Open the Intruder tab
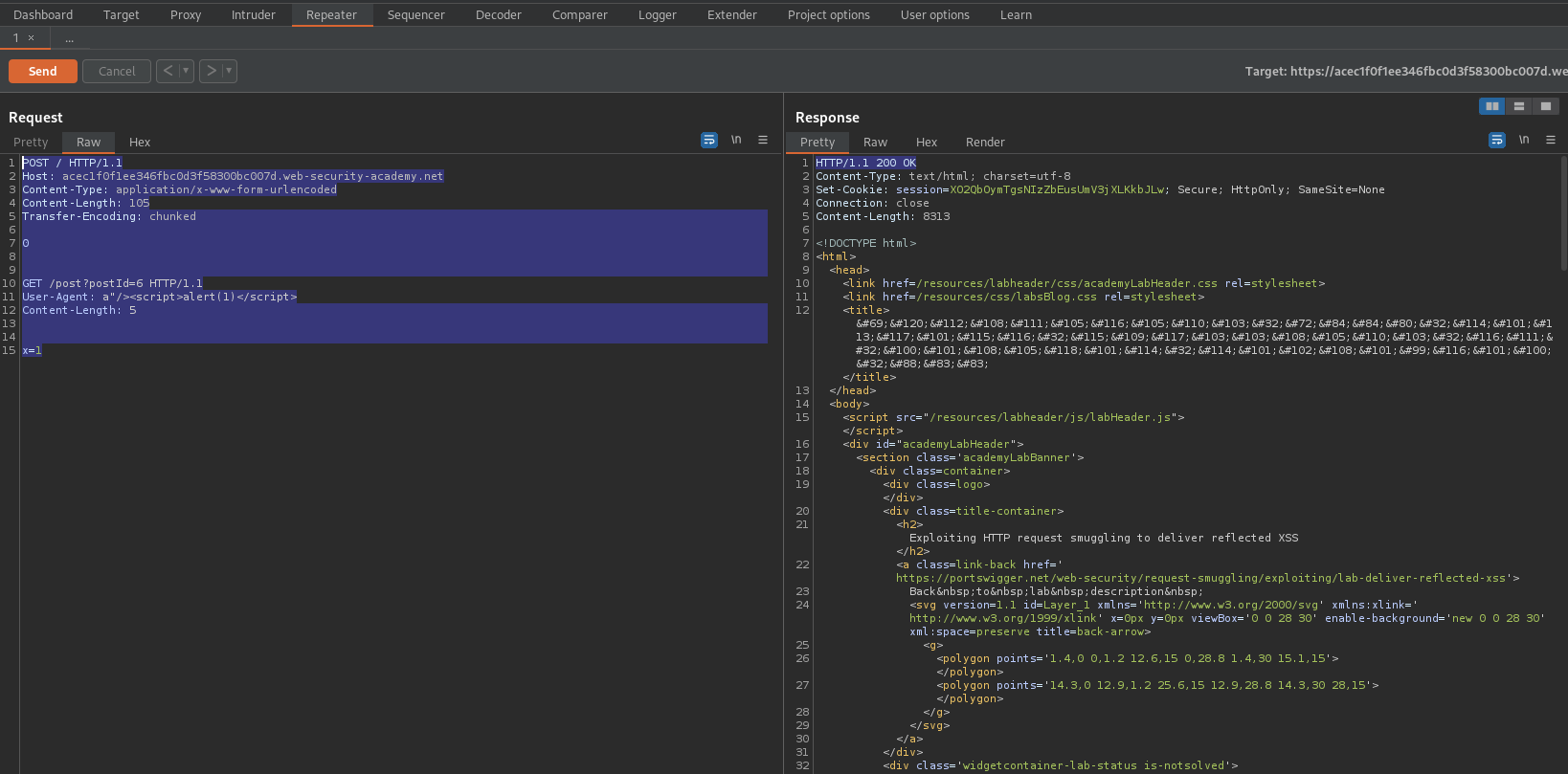The image size is (1568, 774). 254,14
